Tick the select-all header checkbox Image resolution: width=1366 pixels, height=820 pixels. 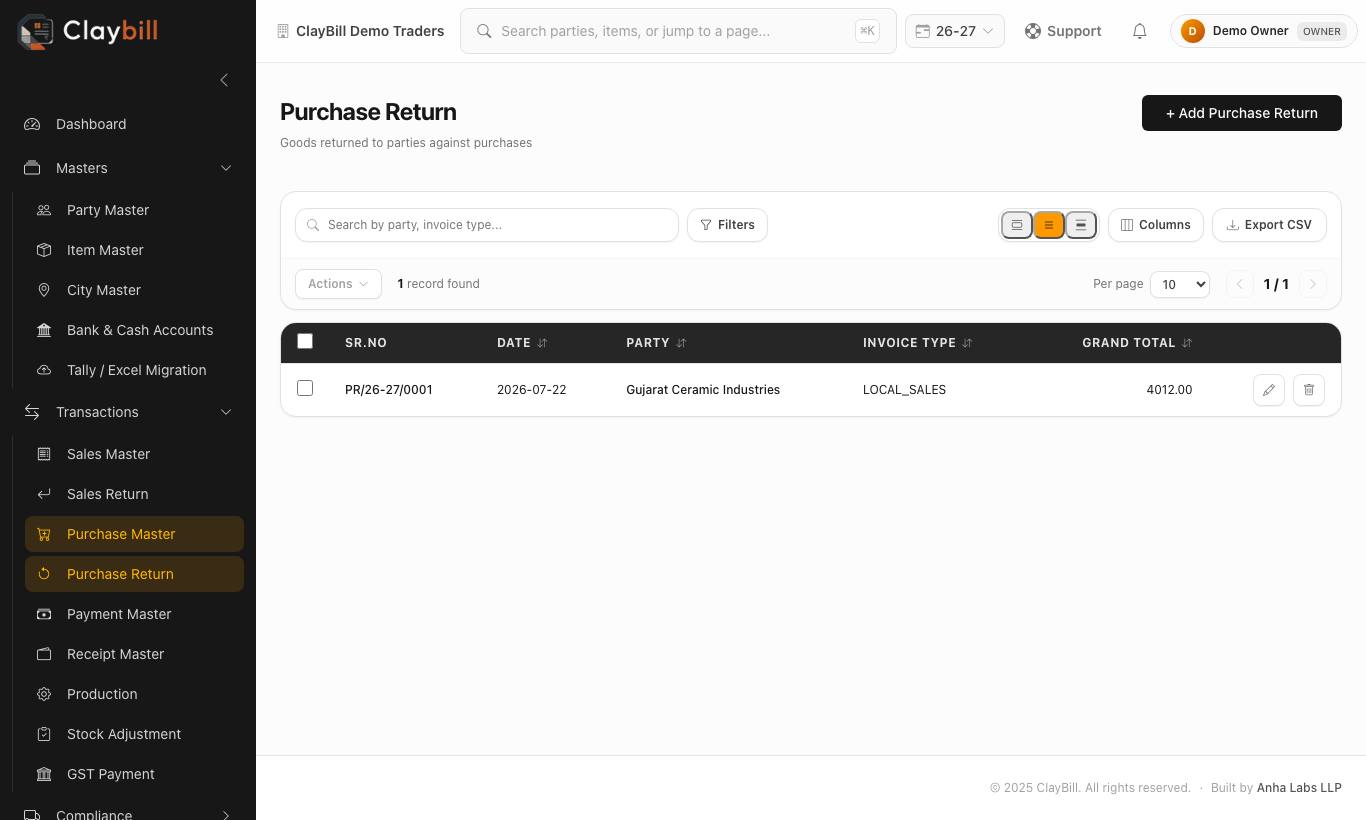coord(305,341)
